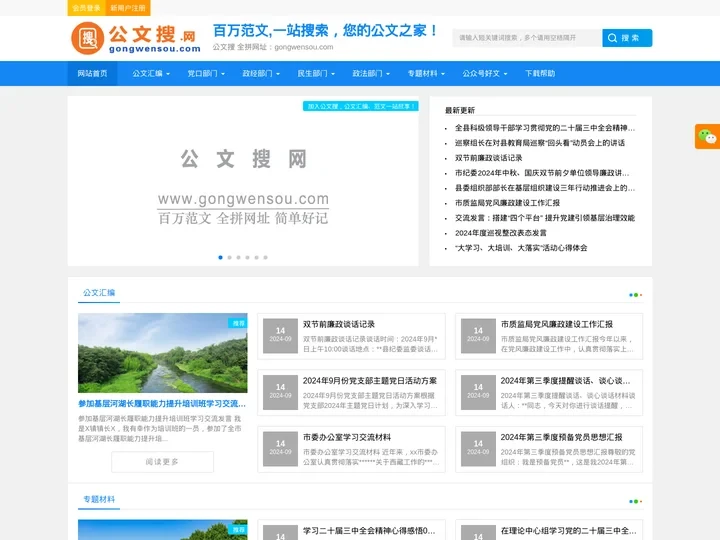Click date badge on 市质监局党风廉政 card
Image resolution: width=720 pixels, height=540 pixels.
(478, 336)
